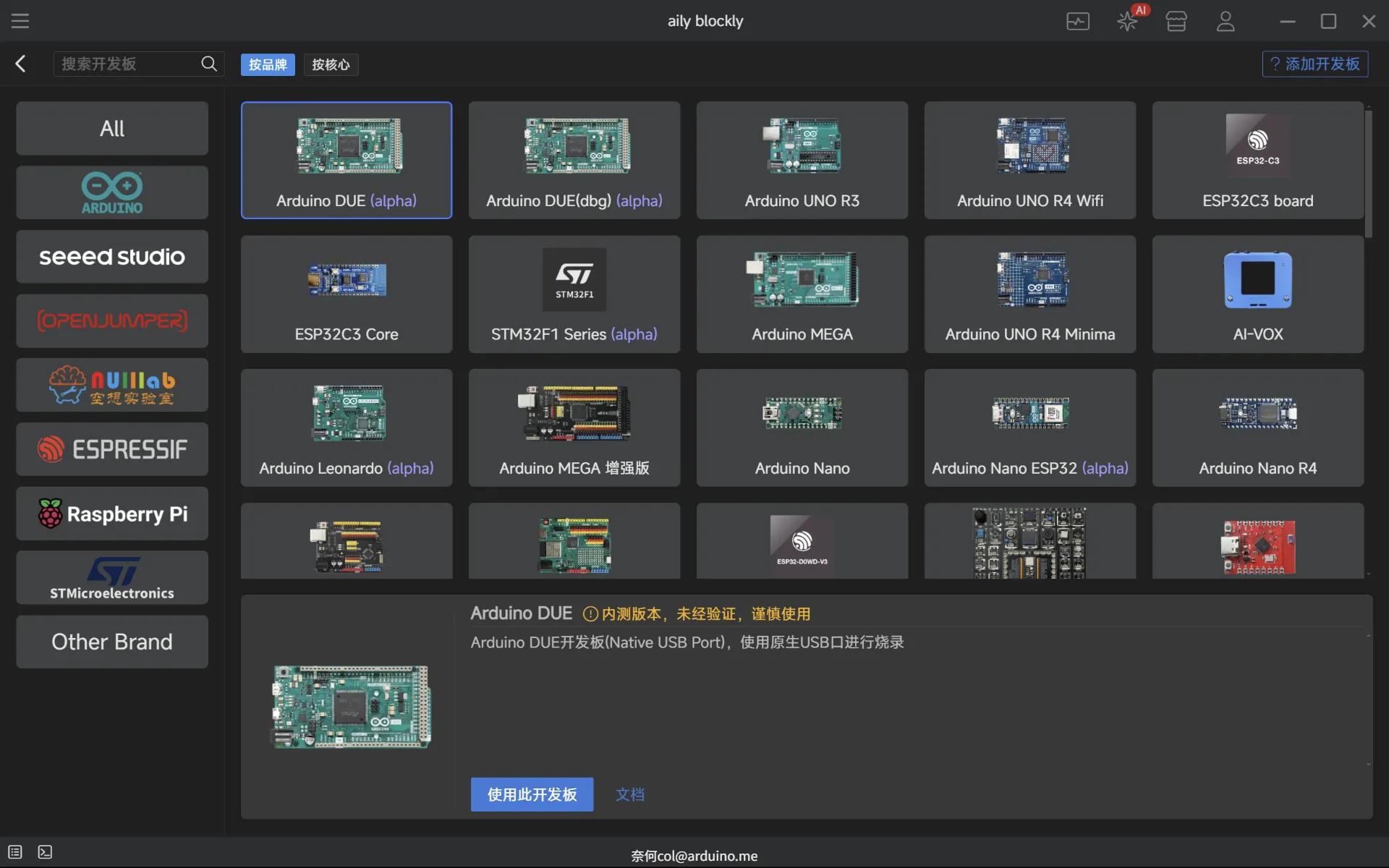Filter boards by Espressif brand
The height and width of the screenshot is (868, 1389).
pos(112,449)
